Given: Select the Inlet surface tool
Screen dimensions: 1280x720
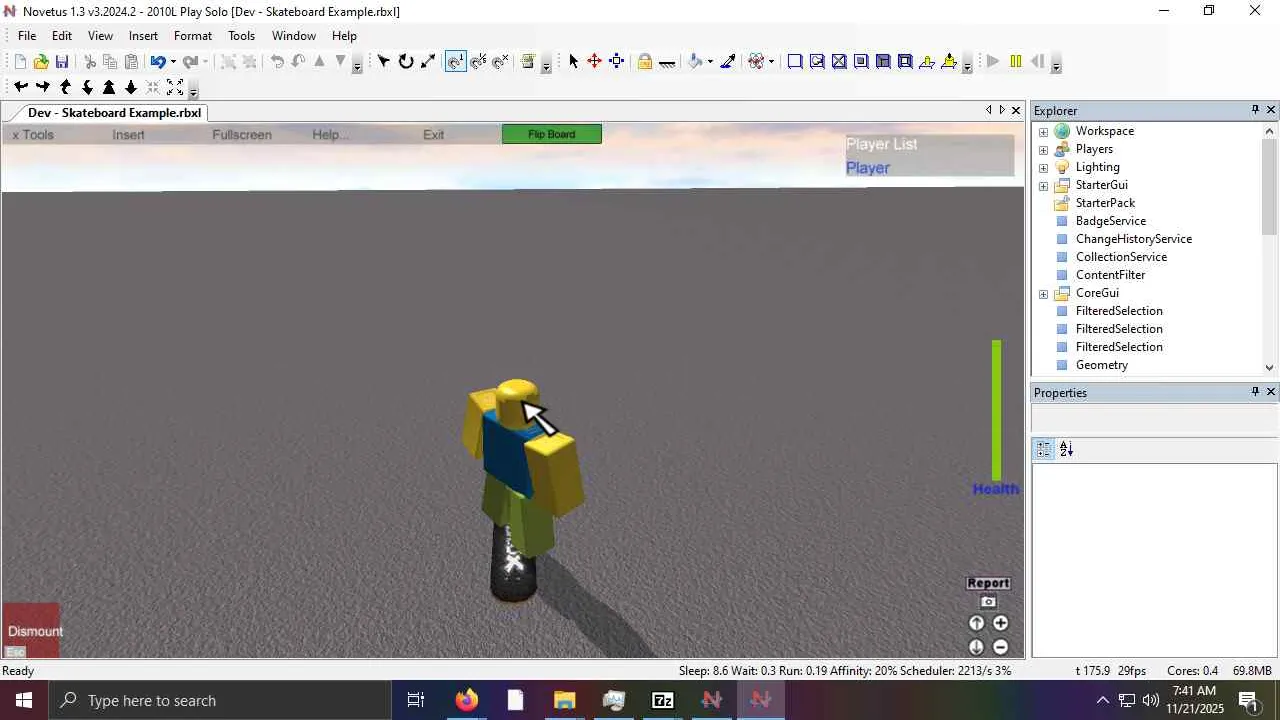Looking at the screenshot, I should (883, 62).
